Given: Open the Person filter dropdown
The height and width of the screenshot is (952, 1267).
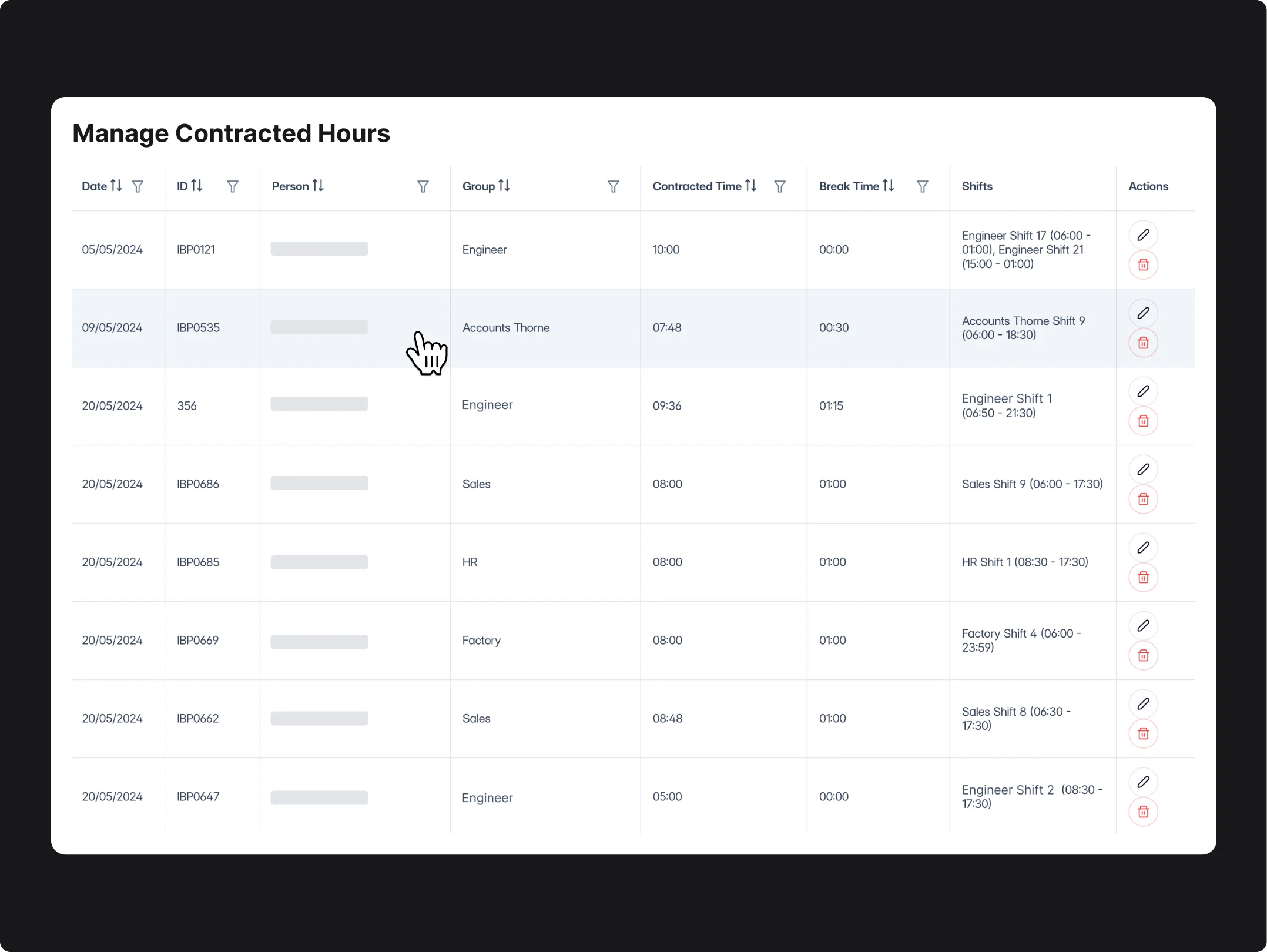Looking at the screenshot, I should 423,186.
